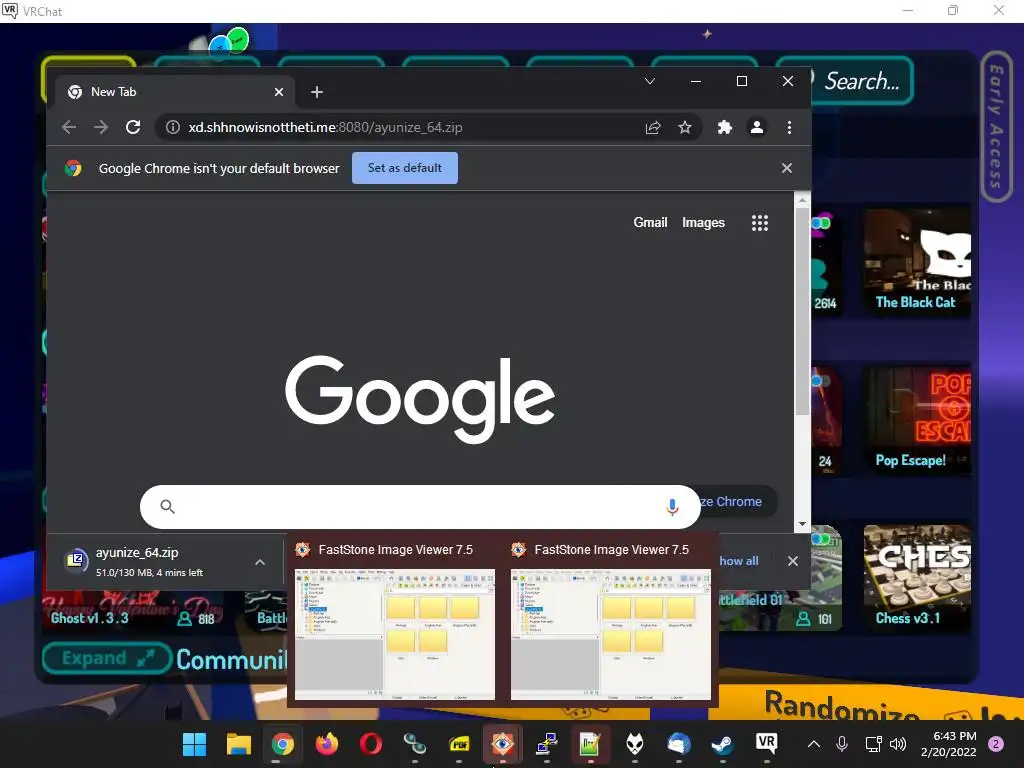Open the clock showing 6:43 PM
The image size is (1024, 768).
click(x=948, y=744)
